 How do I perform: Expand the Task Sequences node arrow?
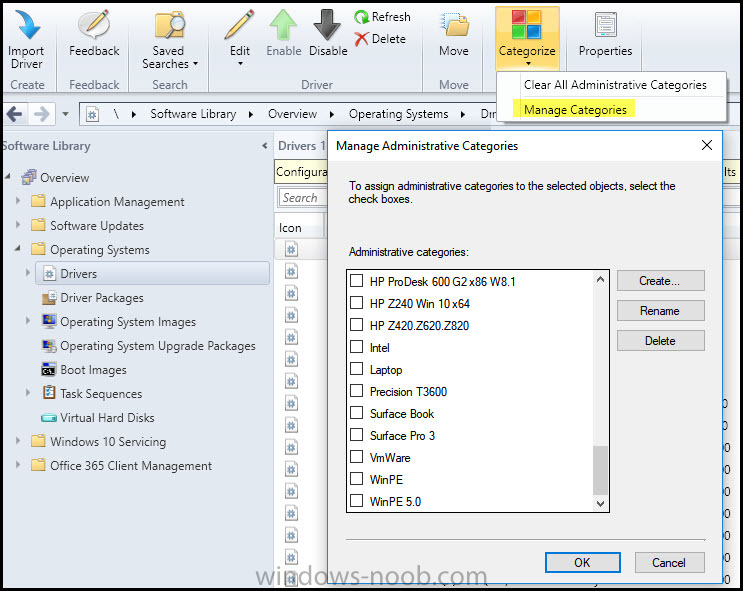click(28, 392)
